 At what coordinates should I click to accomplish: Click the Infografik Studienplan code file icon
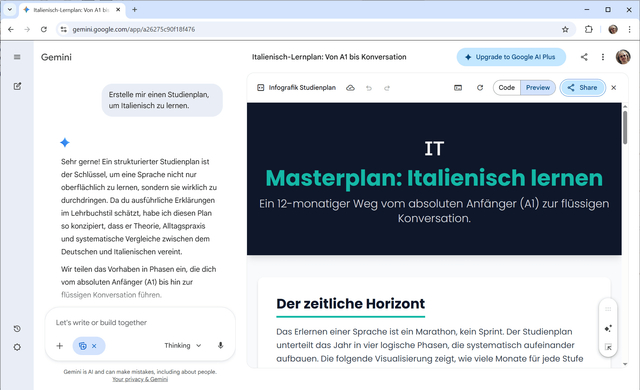point(260,88)
